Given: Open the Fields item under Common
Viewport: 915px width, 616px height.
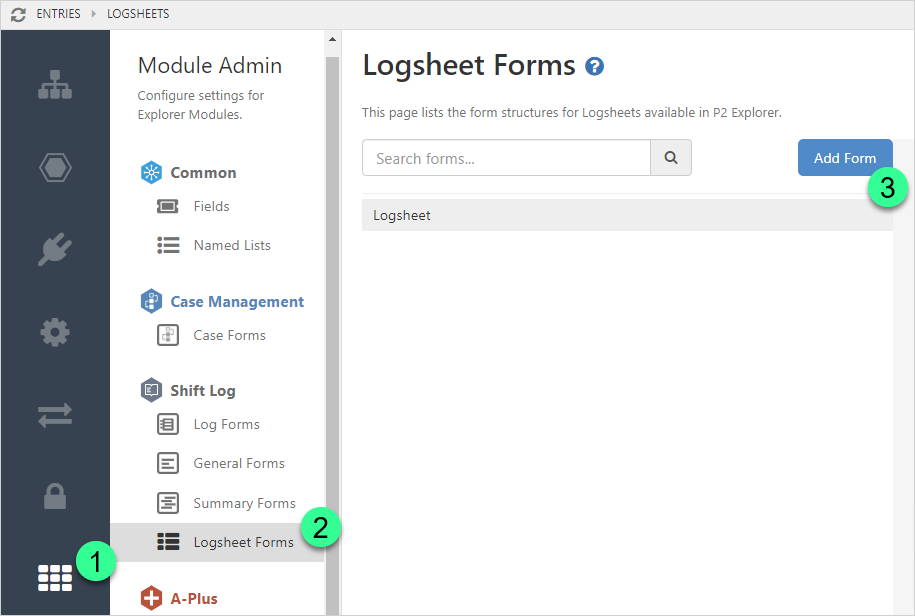Looking at the screenshot, I should (211, 206).
